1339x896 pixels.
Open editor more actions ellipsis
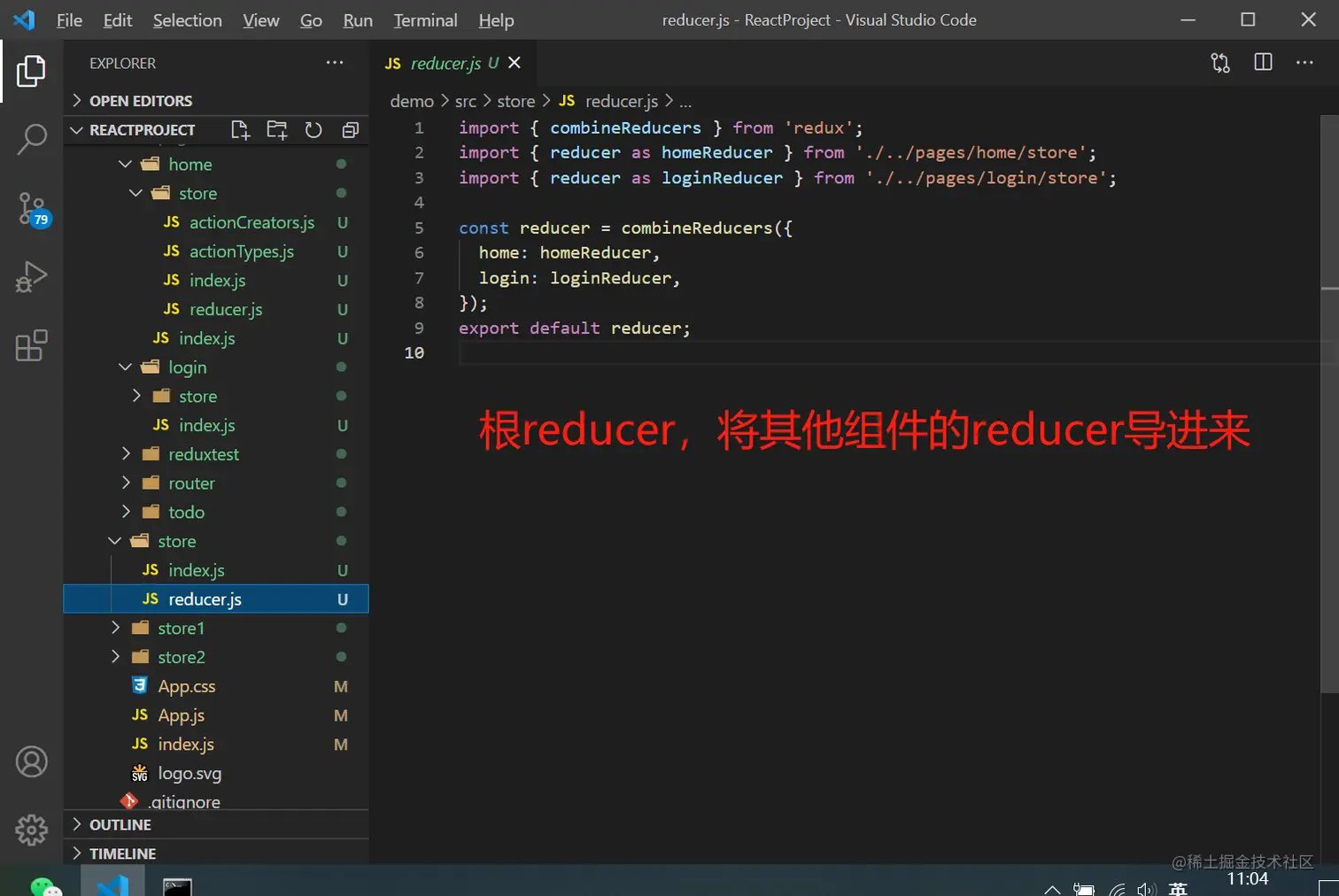1304,63
